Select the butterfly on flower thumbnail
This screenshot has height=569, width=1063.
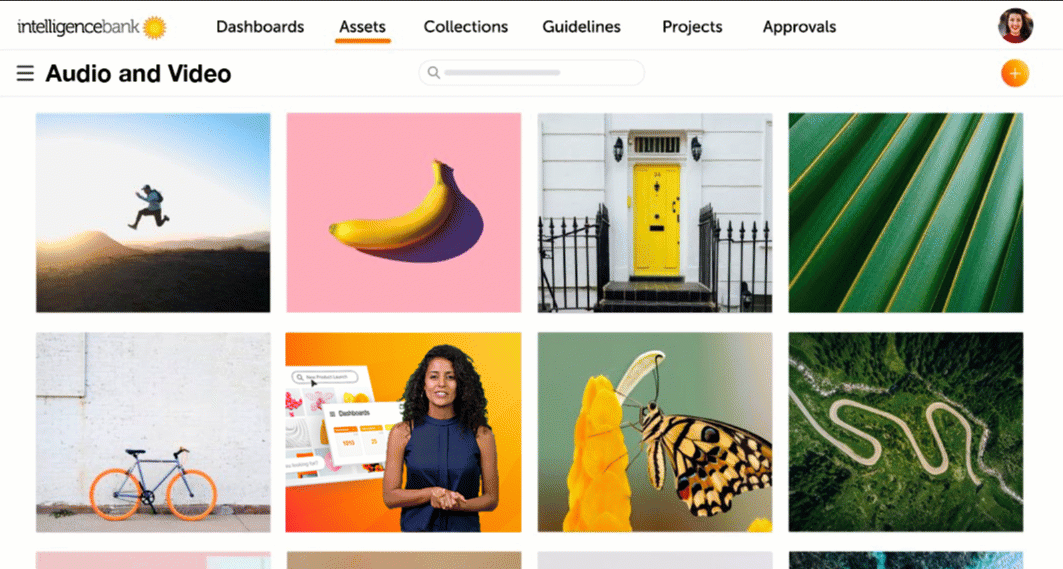[x=655, y=432]
